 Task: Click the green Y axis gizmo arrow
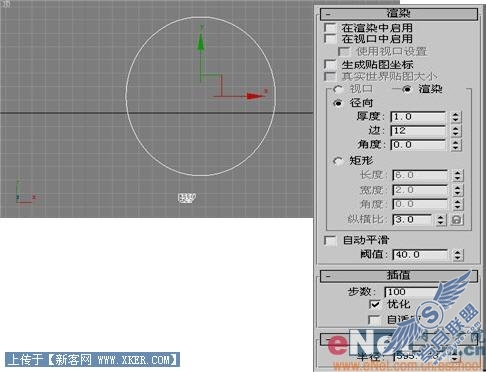[x=200, y=42]
